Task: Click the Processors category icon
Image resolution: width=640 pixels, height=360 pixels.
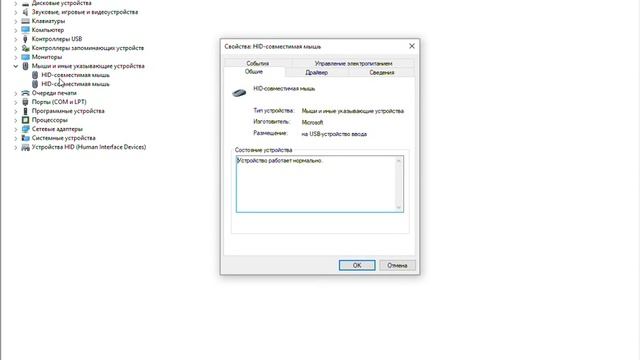Action: [25, 120]
